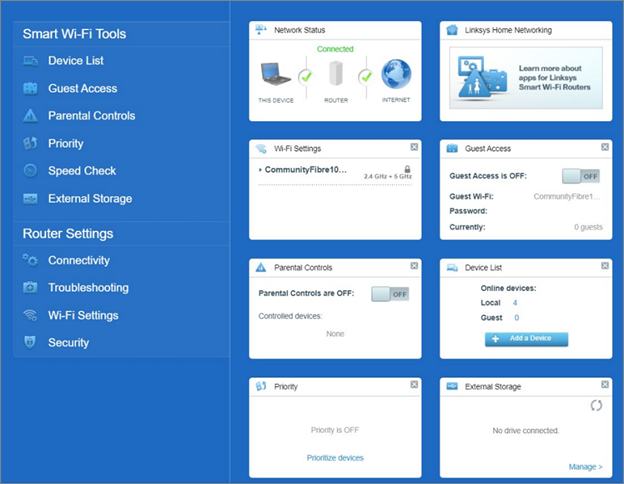Click the Device List sidebar icon

30,61
